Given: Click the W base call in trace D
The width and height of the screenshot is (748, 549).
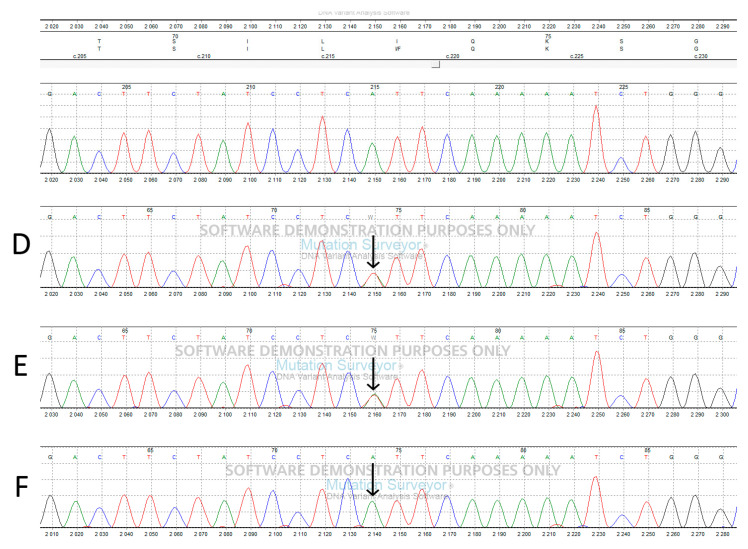Looking at the screenshot, I should pyautogui.click(x=370, y=218).
